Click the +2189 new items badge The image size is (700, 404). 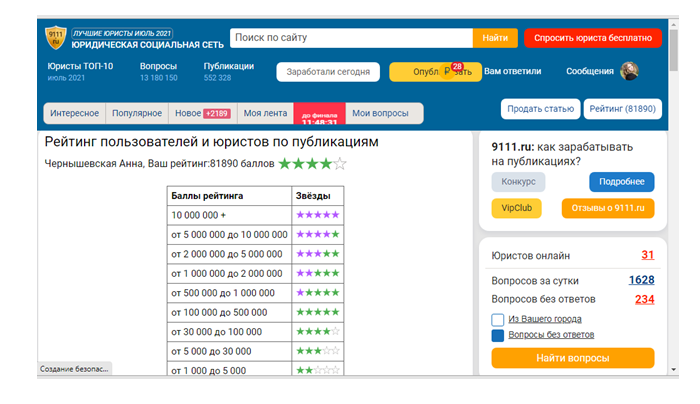217,113
